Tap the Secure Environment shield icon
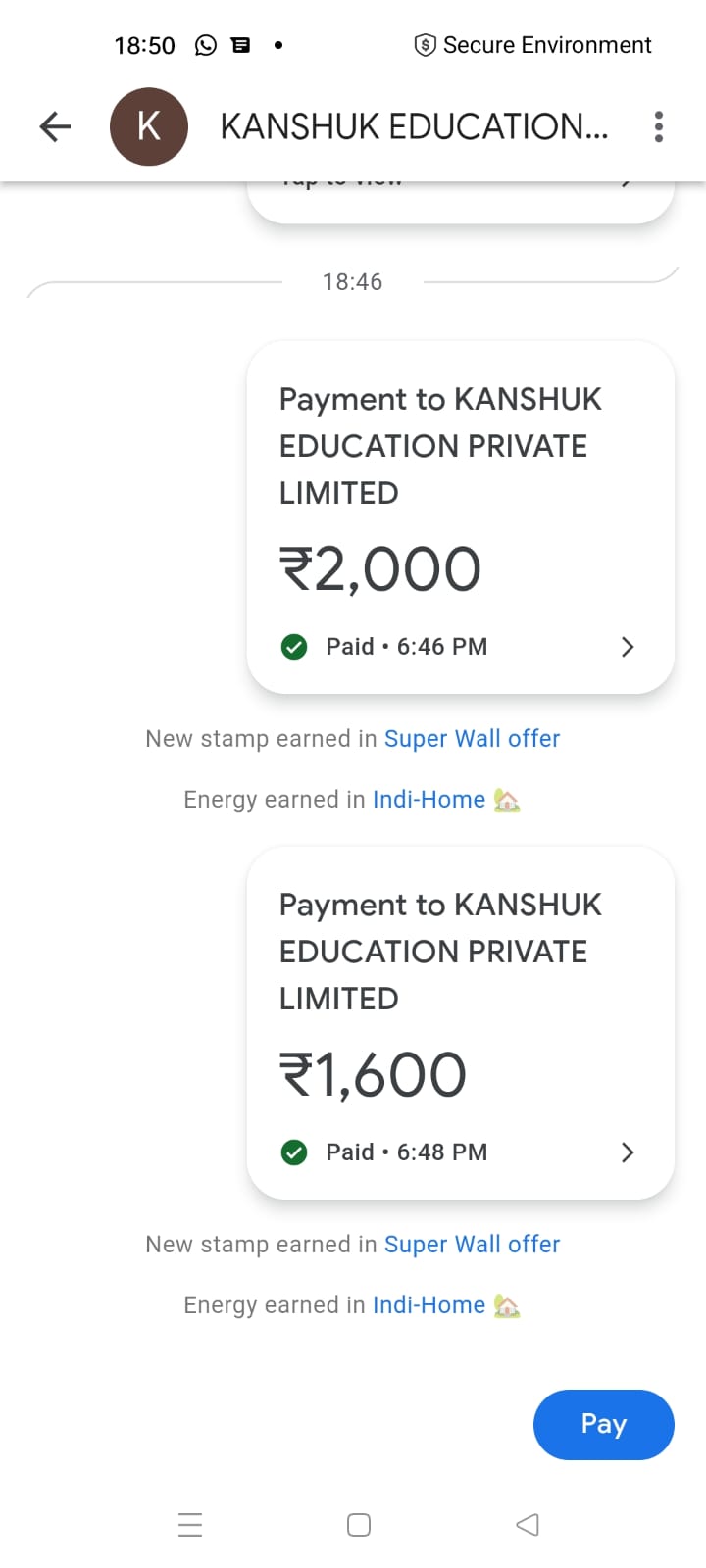This screenshot has height=1568, width=706. (425, 45)
